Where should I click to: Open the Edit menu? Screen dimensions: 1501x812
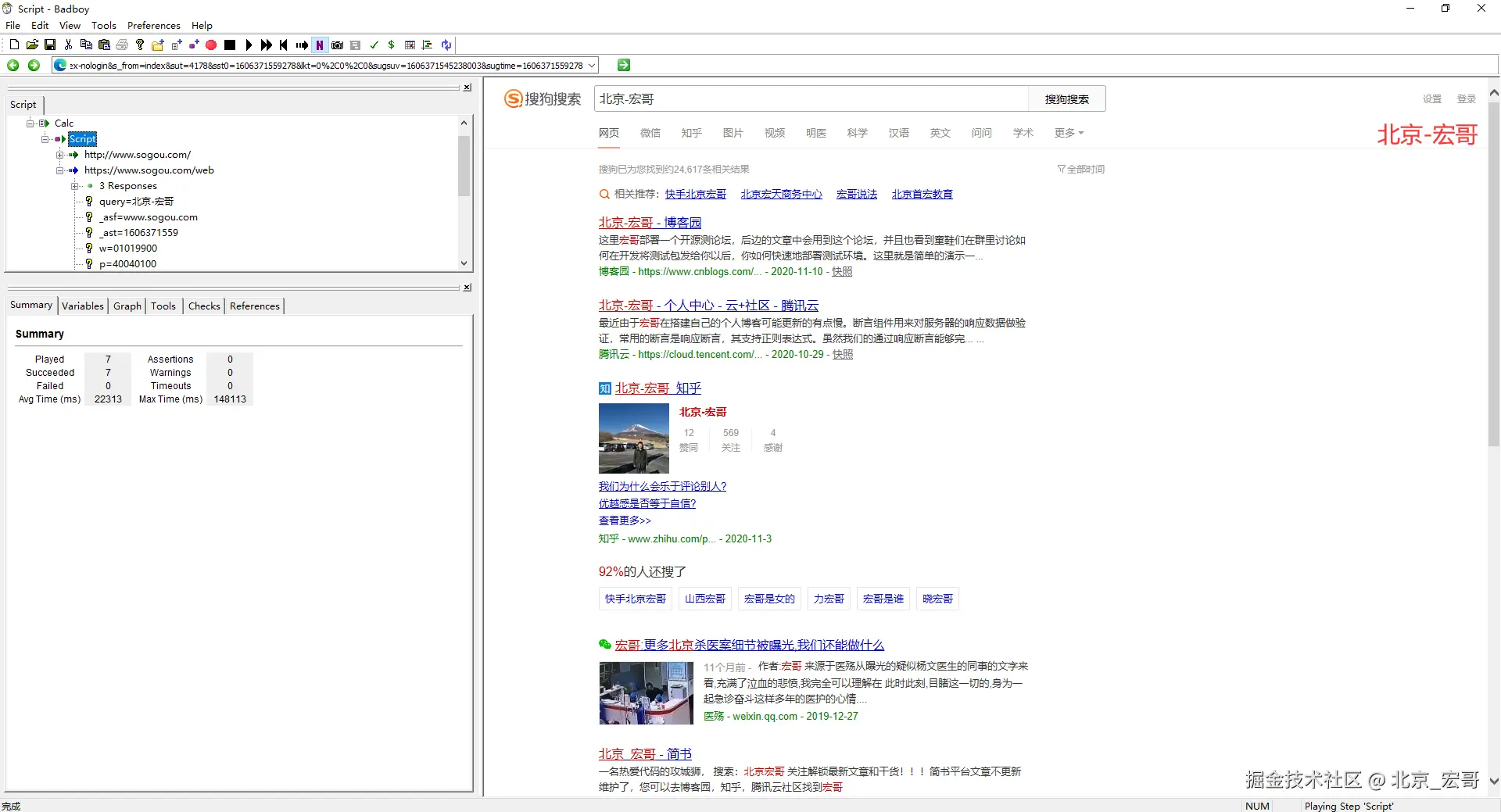tap(40, 26)
